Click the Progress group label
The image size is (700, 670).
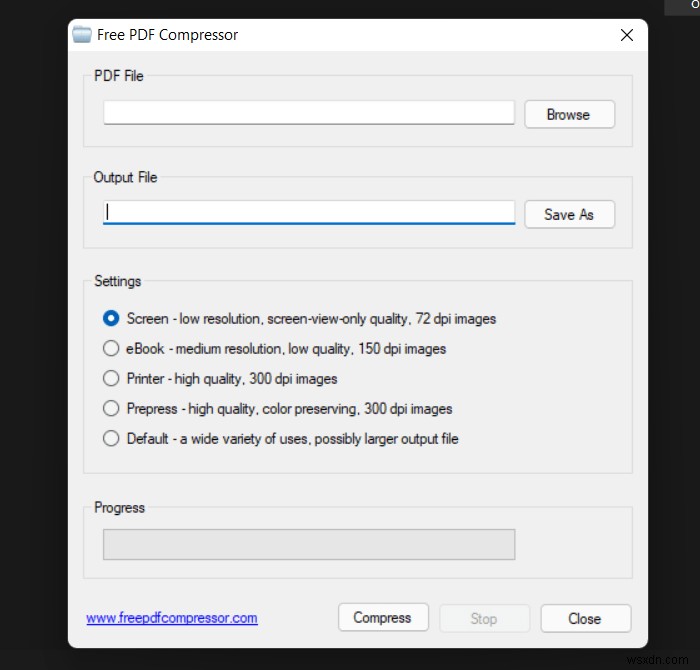click(x=119, y=508)
